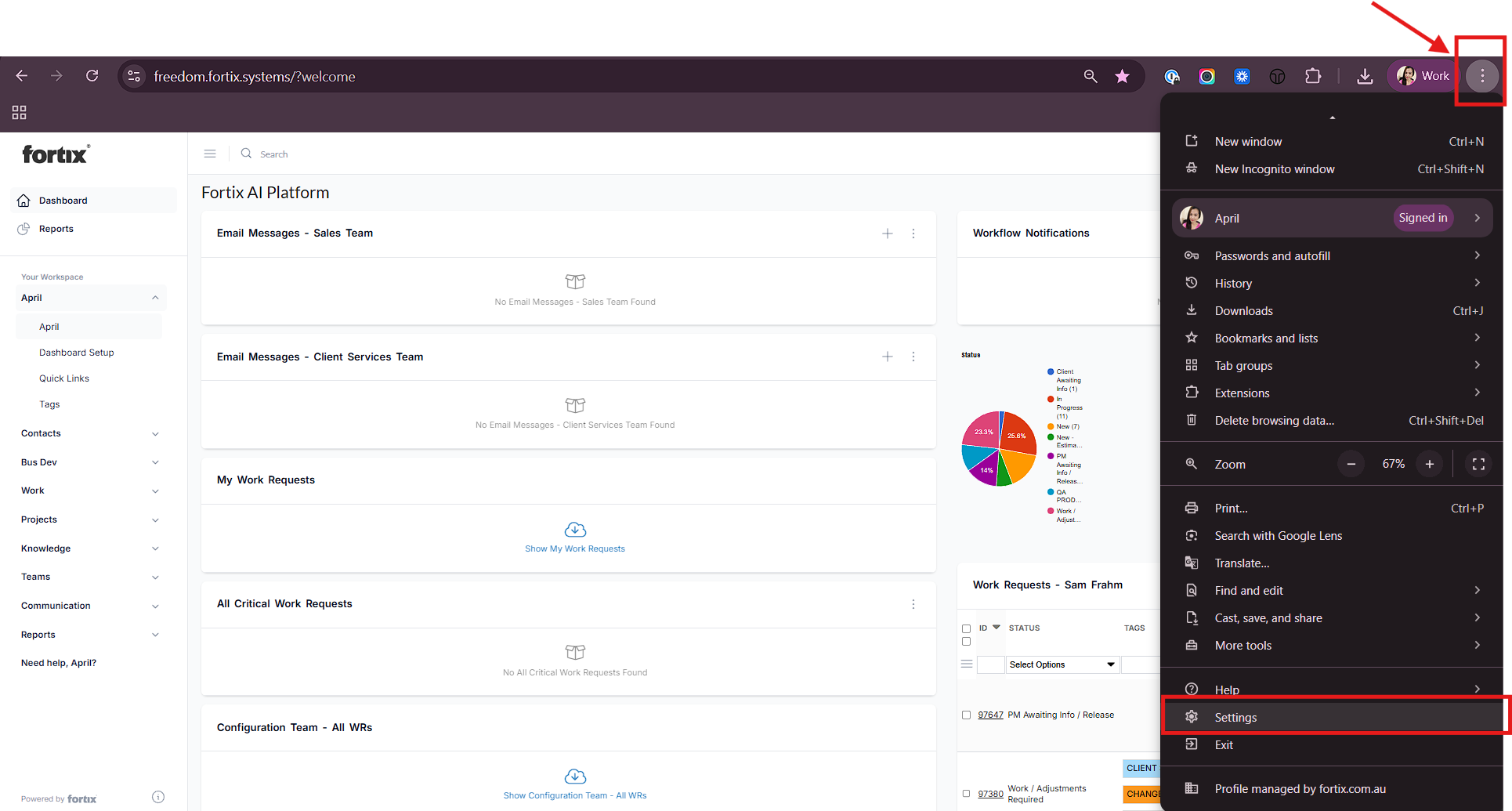Screen dimensions: 1512x811
Task: Open the apps grid icon below toolbar
Action: pos(20,112)
